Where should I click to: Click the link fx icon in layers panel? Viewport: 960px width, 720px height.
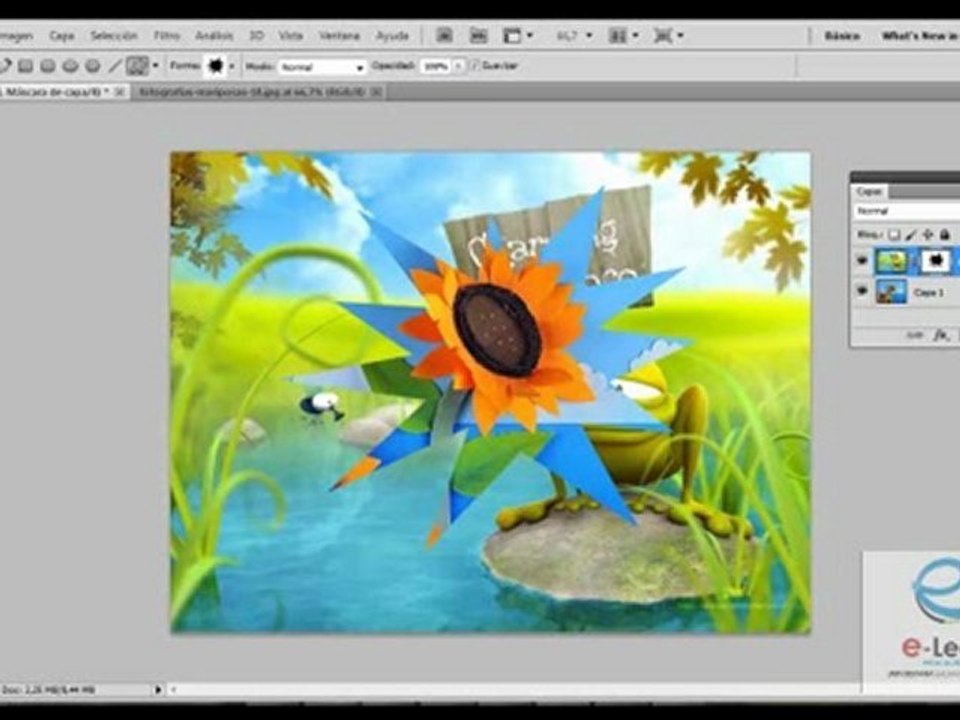915,336
